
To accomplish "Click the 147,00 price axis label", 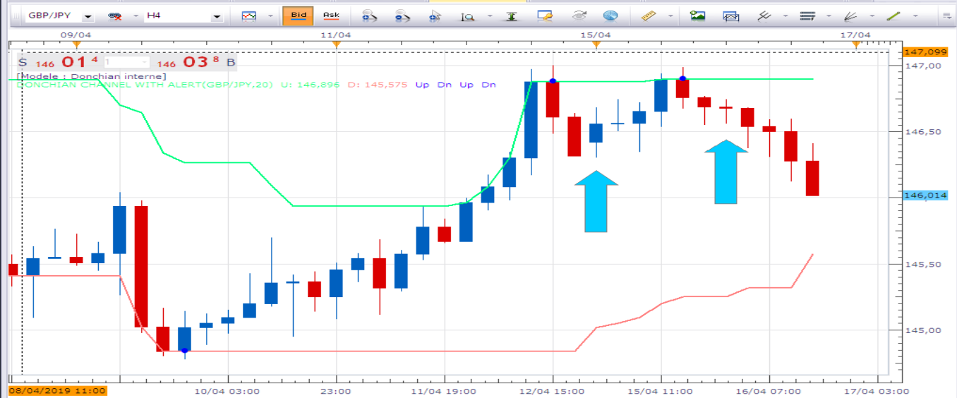I will (922, 65).
